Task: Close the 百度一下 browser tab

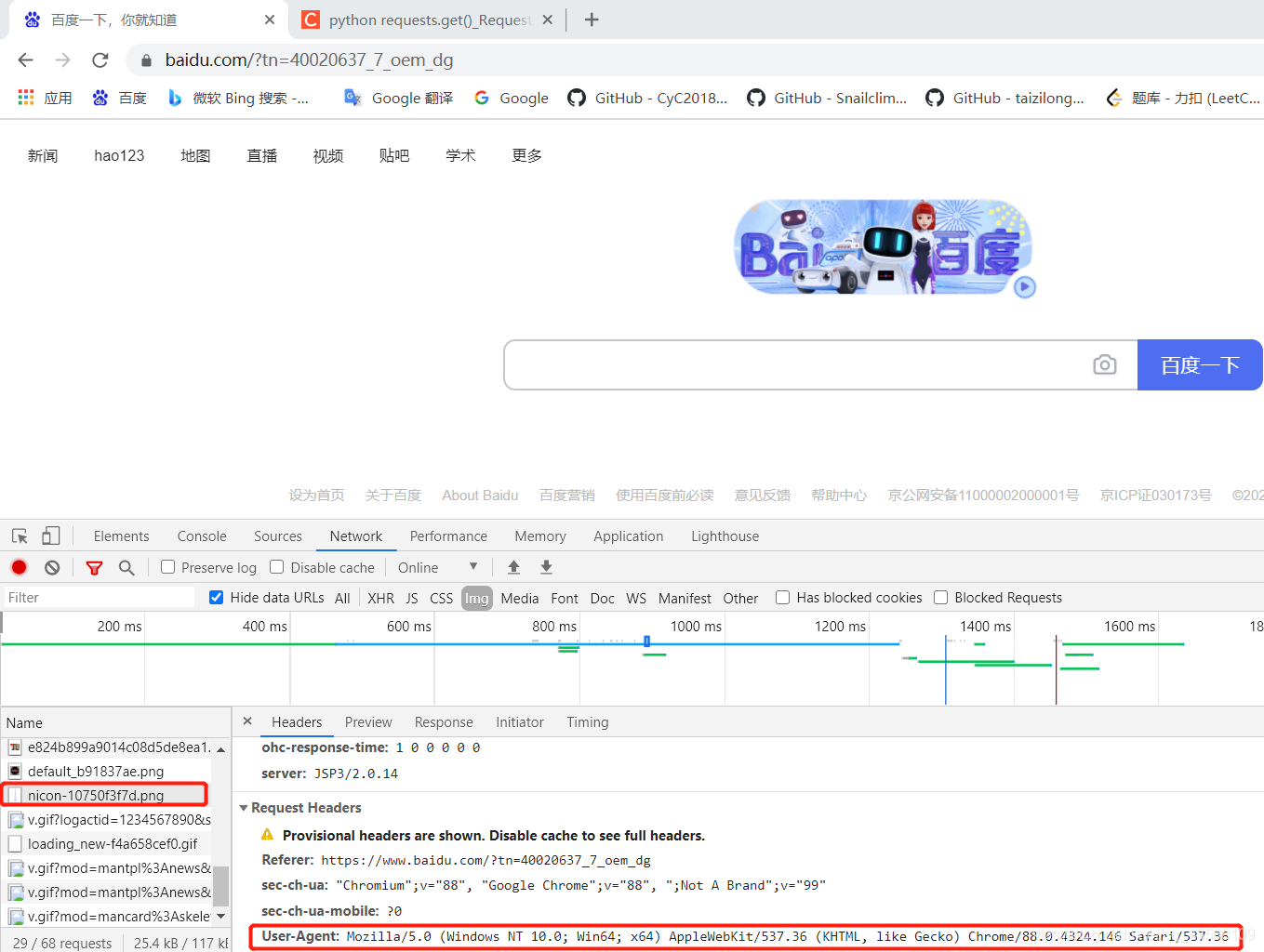Action: click(x=270, y=20)
